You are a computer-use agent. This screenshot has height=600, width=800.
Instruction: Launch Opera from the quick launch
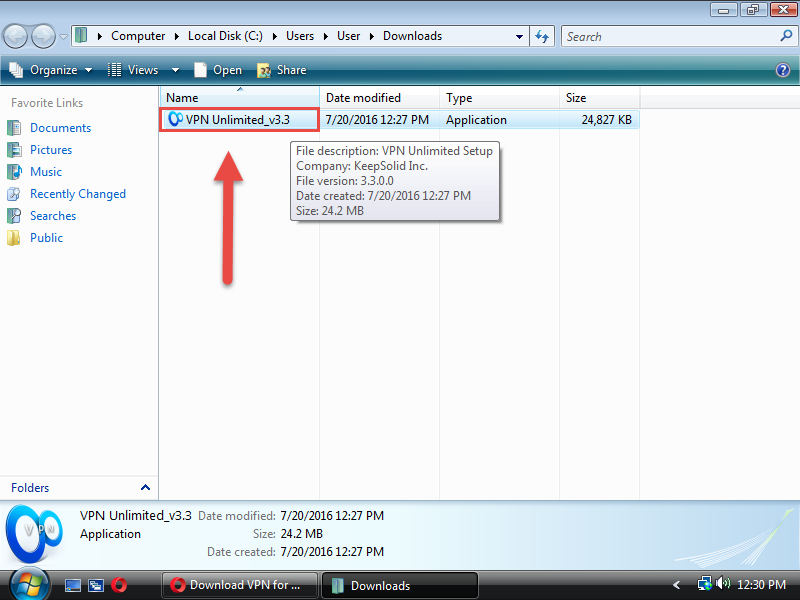coord(119,585)
